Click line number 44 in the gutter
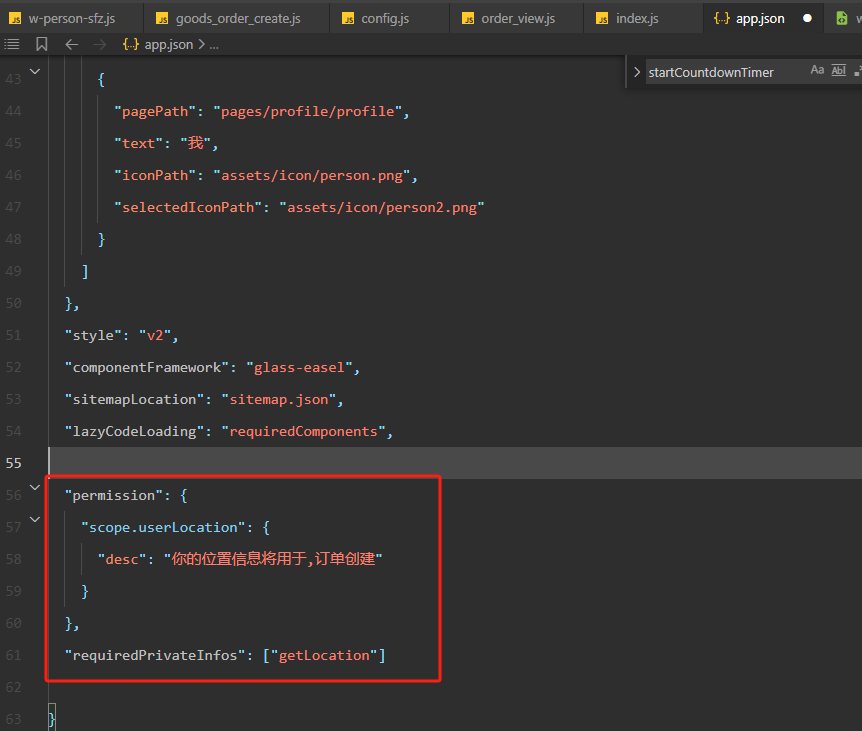862x731 pixels. [x=14, y=112]
